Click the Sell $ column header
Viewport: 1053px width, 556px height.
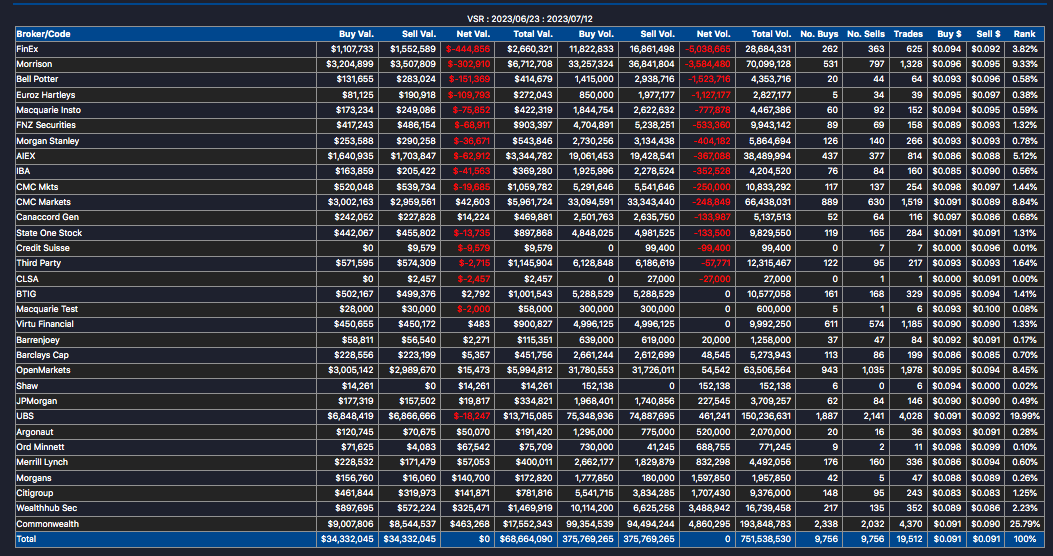coord(989,34)
